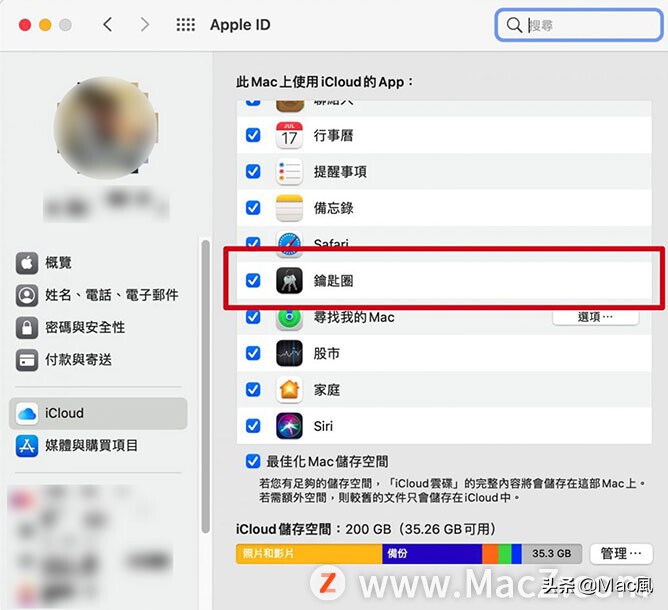Click the sidebar vertical scrollbar
This screenshot has width=668, height=610.
[205, 386]
